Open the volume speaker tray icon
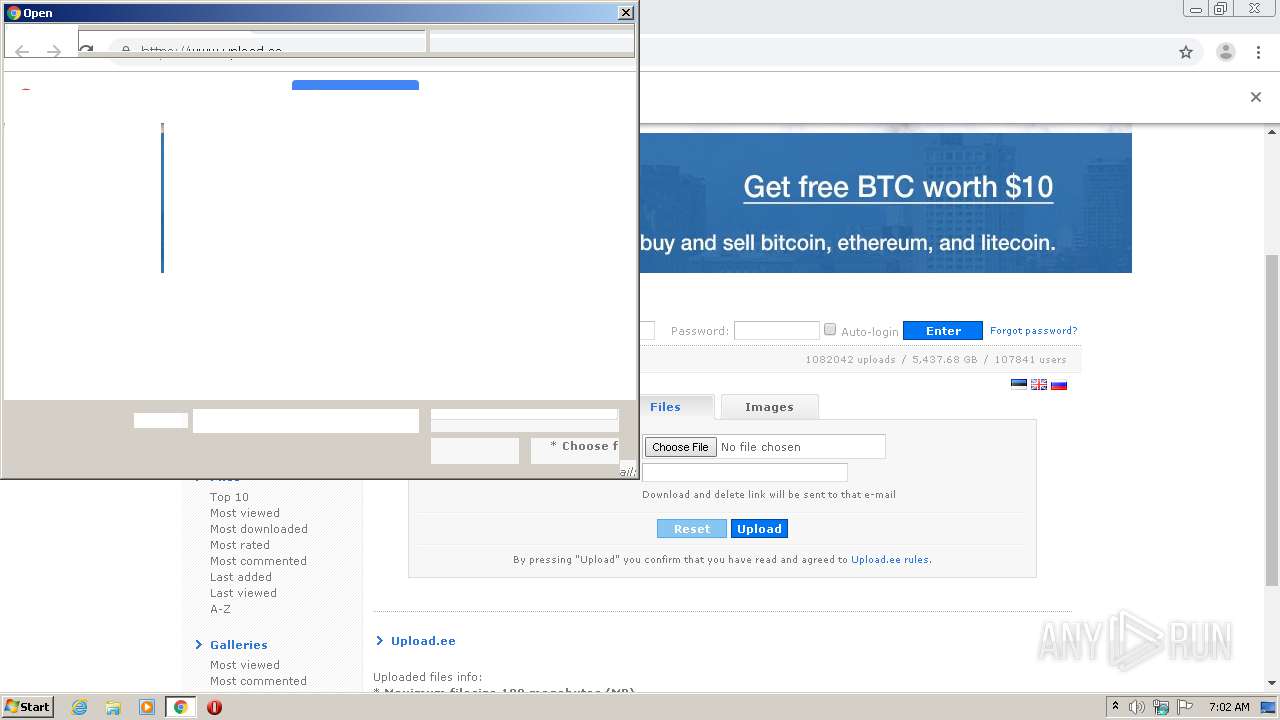The height and width of the screenshot is (720, 1280). pyautogui.click(x=1137, y=707)
